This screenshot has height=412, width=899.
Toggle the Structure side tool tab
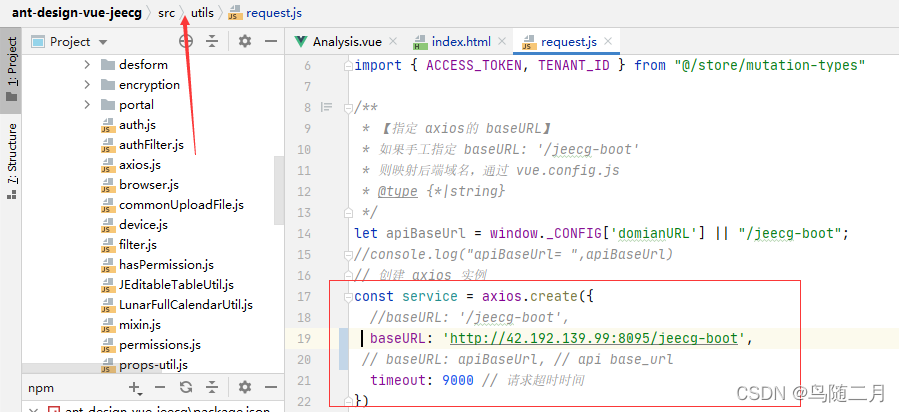coord(11,159)
